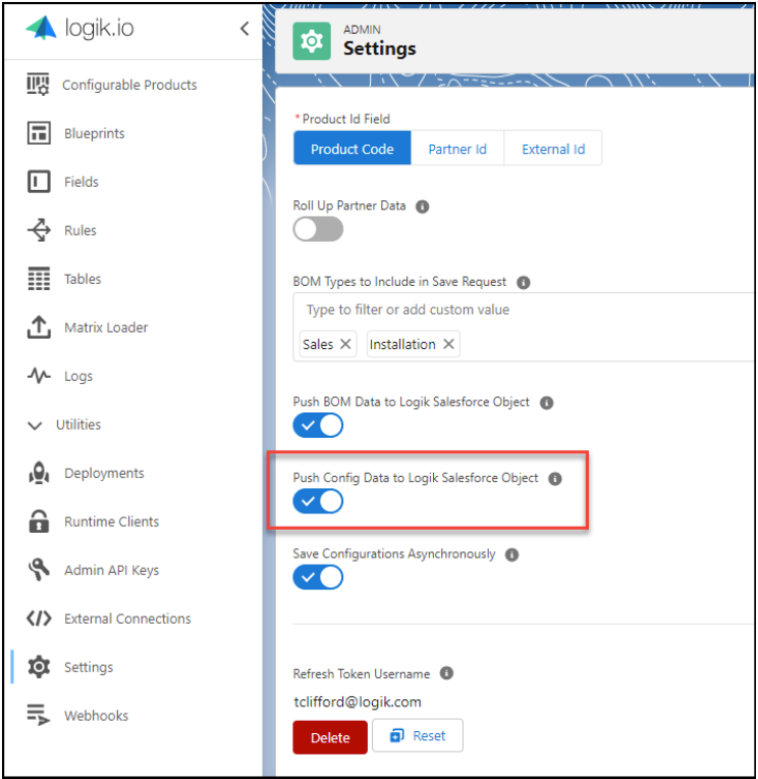Click the External Connections code icon
Screen dimensions: 758x779
[x=39, y=618]
